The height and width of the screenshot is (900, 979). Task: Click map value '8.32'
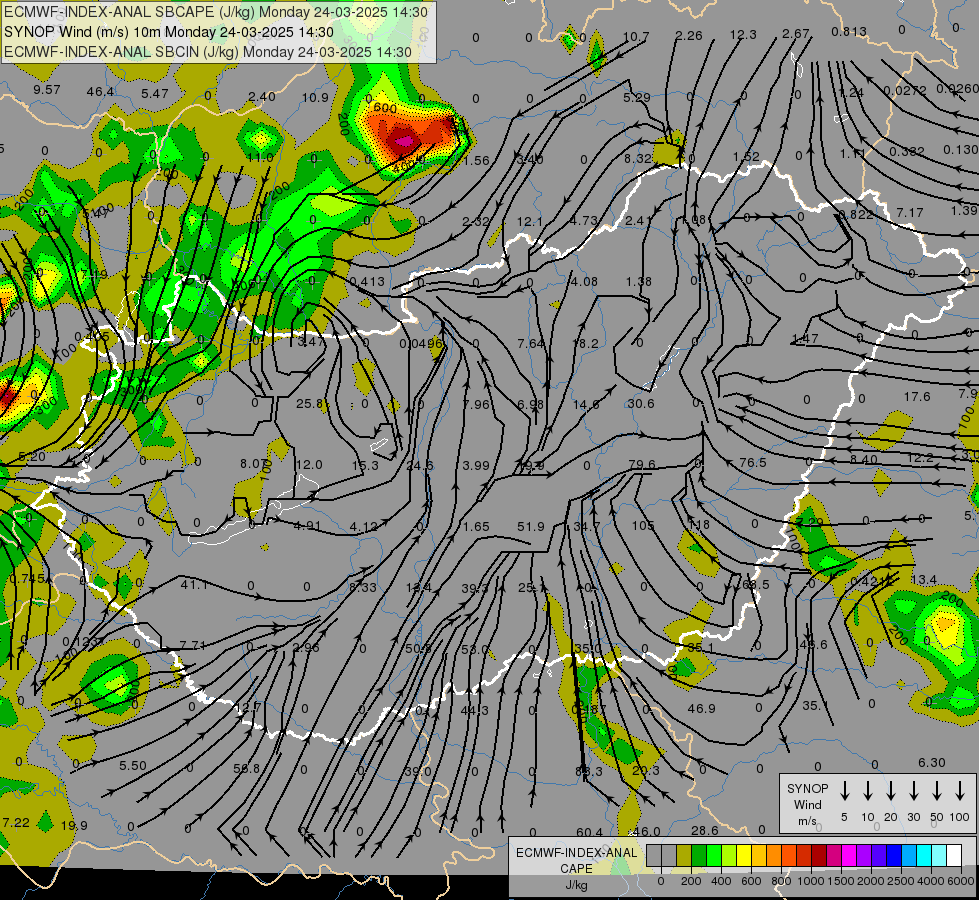point(638,159)
